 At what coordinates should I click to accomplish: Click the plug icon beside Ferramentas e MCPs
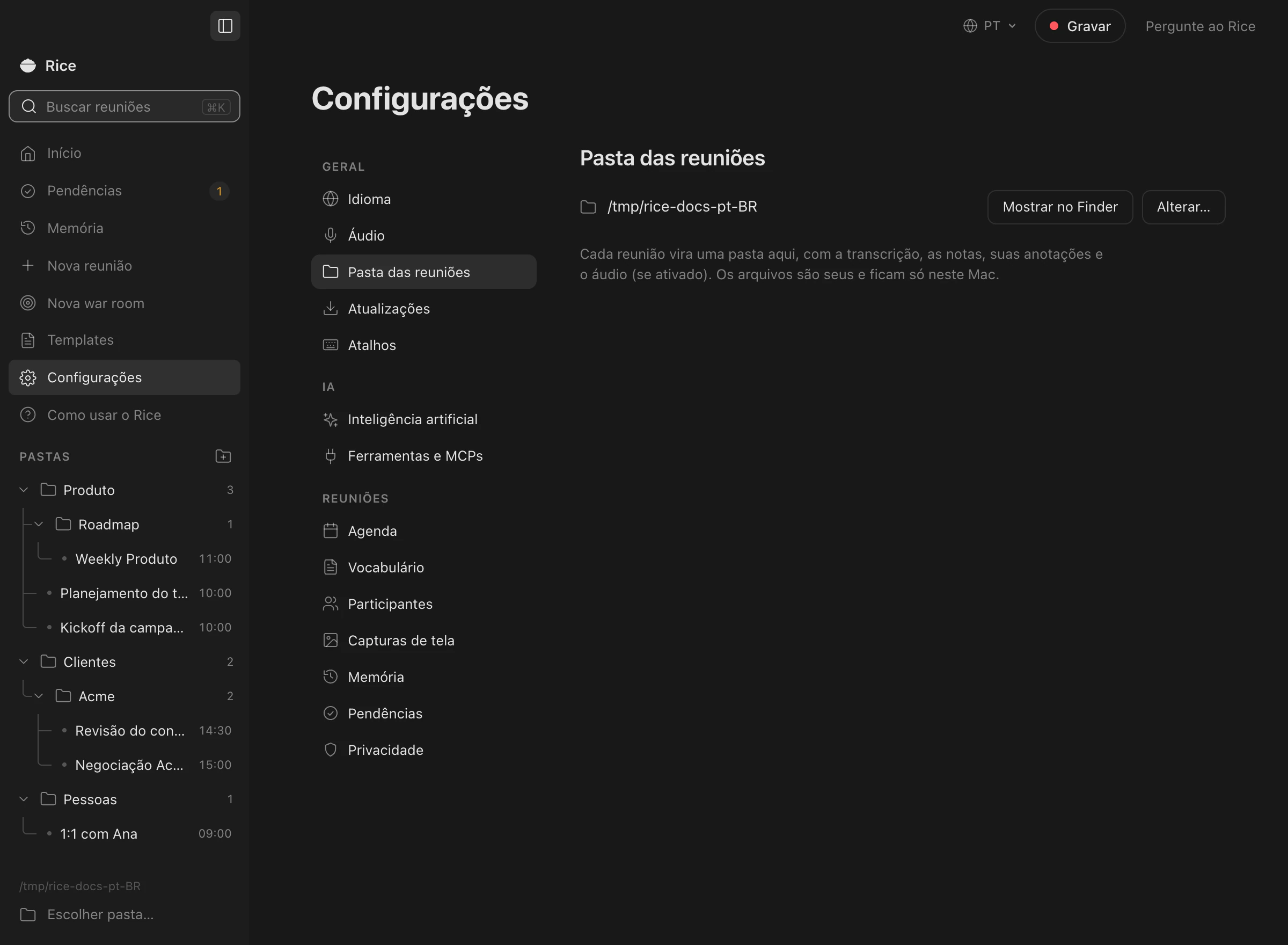(331, 456)
